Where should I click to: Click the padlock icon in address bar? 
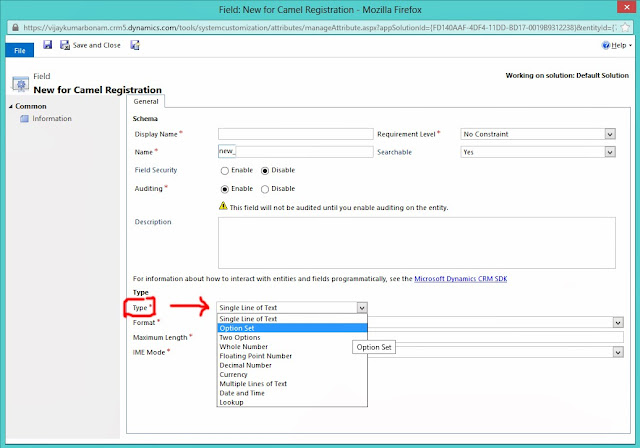15,27
